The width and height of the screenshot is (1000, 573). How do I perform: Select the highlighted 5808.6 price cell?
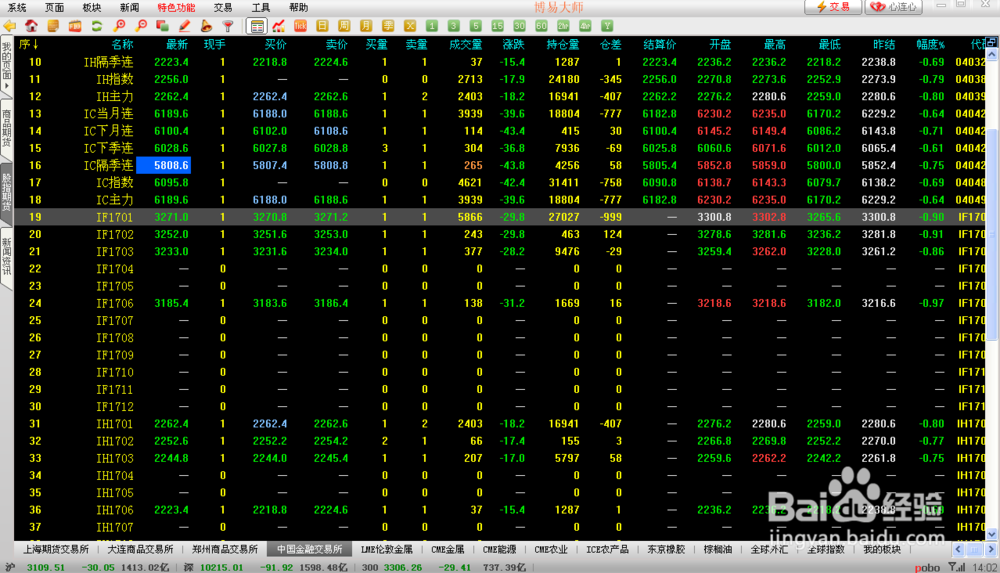164,165
